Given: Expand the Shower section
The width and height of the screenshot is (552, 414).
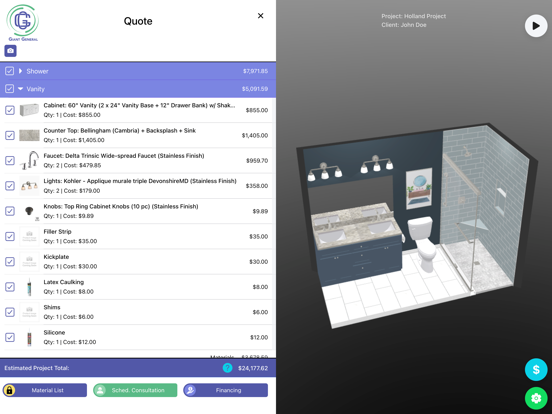Looking at the screenshot, I should 20,71.
